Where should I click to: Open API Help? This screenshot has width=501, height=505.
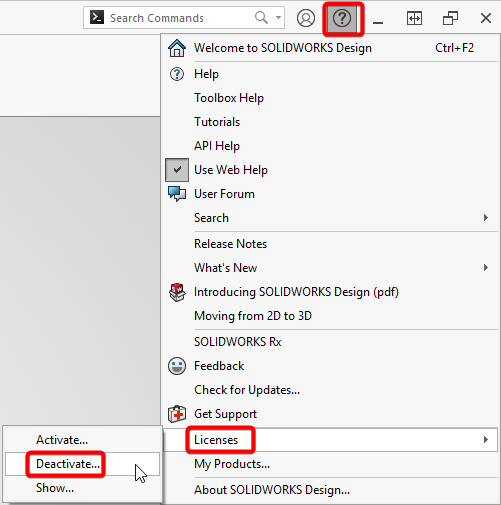(x=217, y=146)
